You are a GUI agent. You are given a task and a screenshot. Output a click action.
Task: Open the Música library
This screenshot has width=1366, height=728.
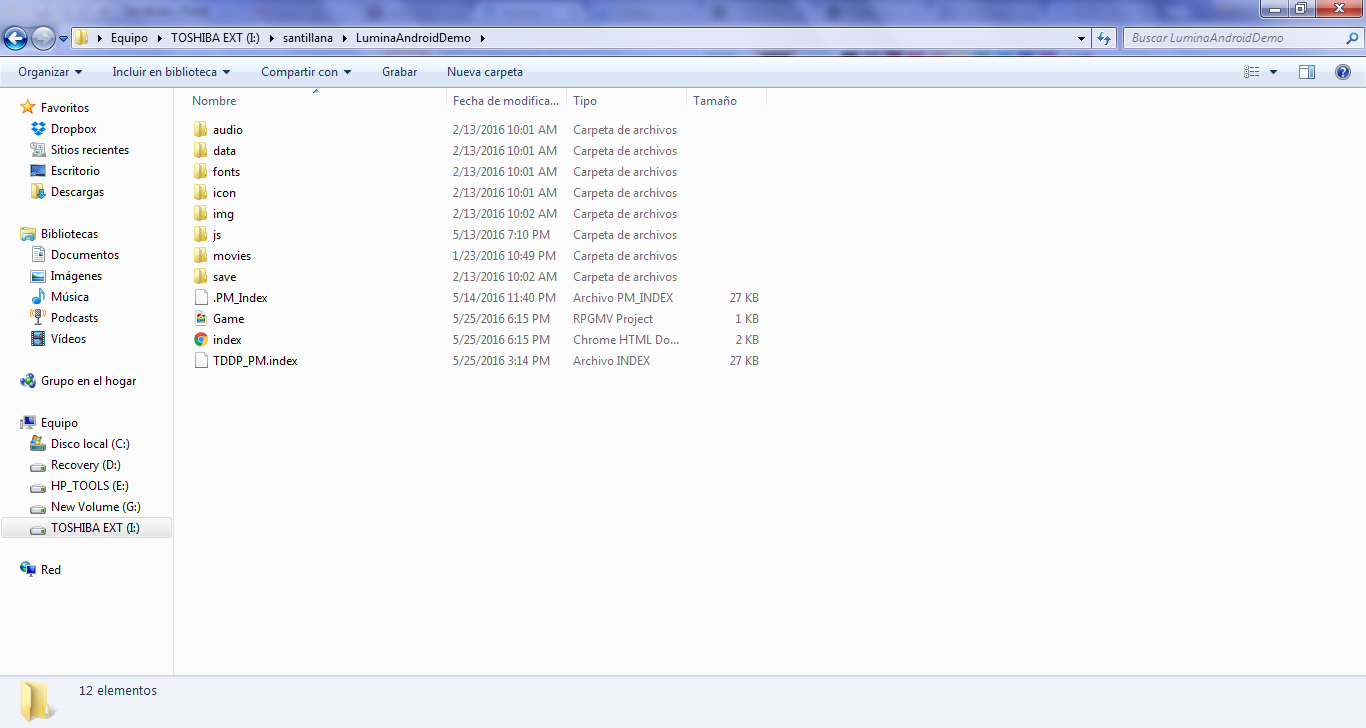tap(70, 297)
